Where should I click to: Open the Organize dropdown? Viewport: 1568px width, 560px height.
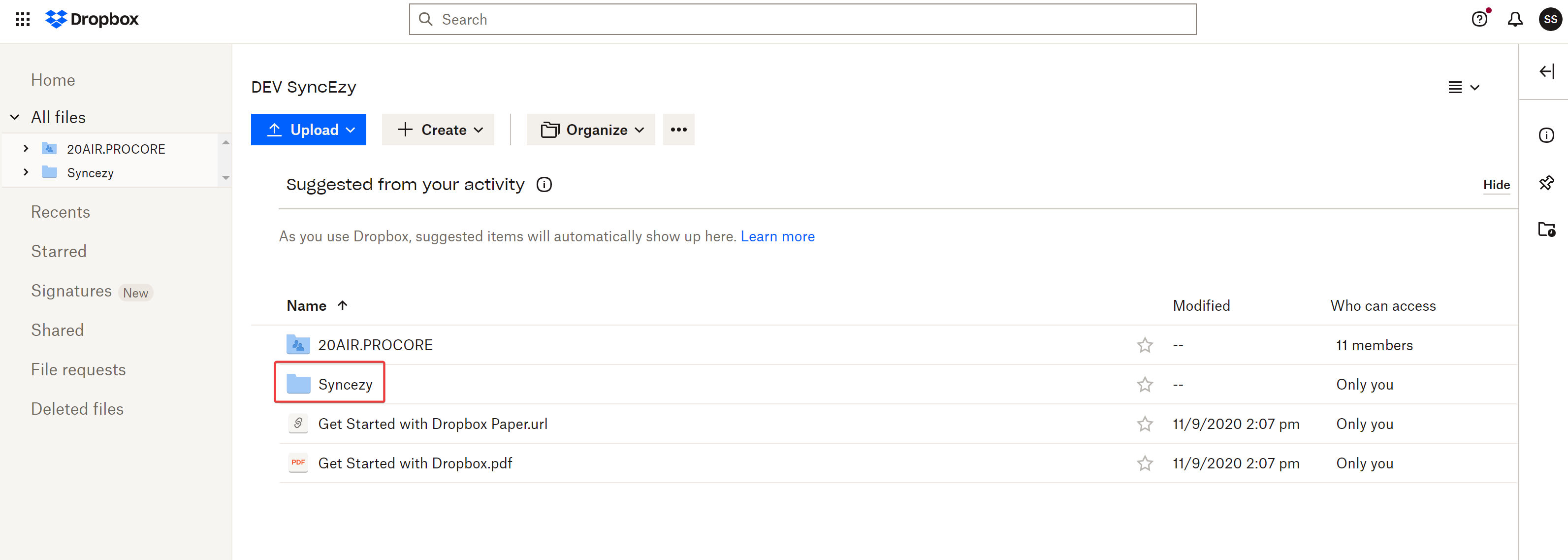click(590, 130)
